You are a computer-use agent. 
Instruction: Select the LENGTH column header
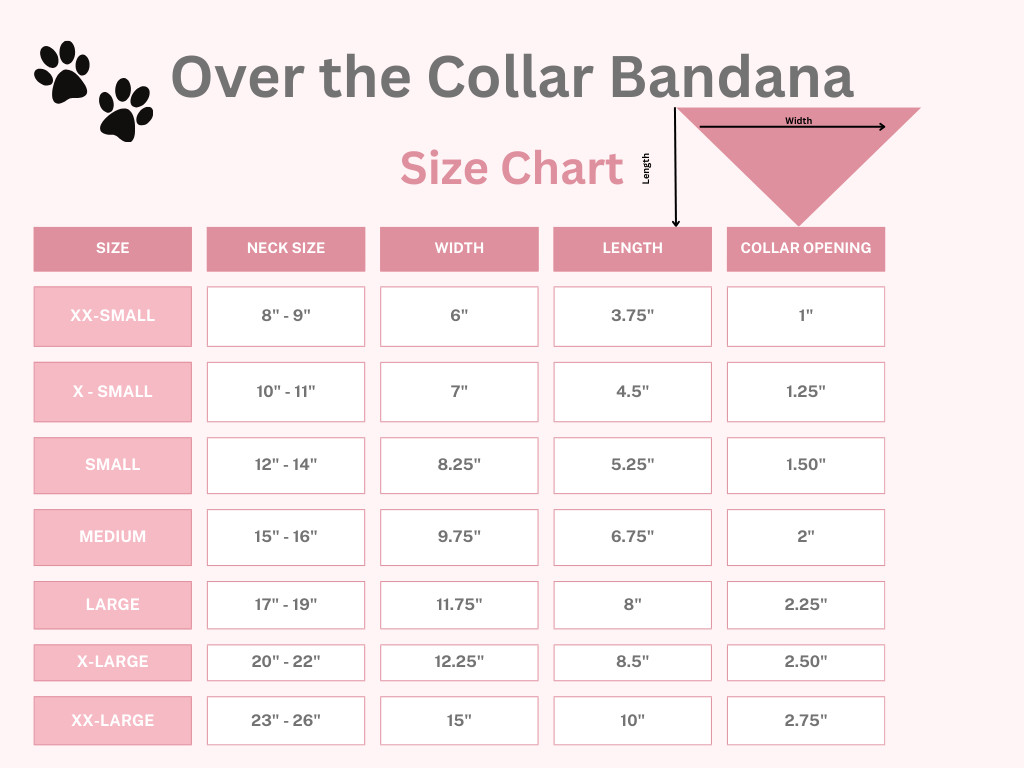(632, 249)
